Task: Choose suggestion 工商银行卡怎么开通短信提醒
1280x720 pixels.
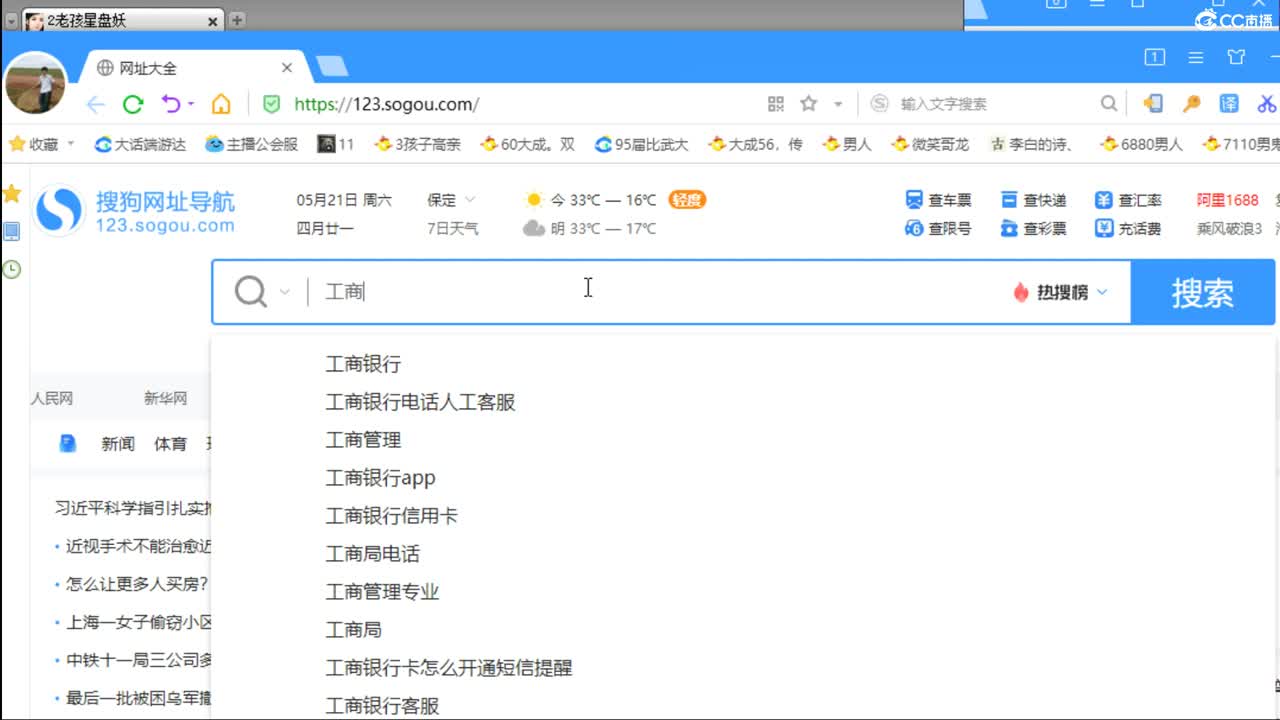Action: 449,668
